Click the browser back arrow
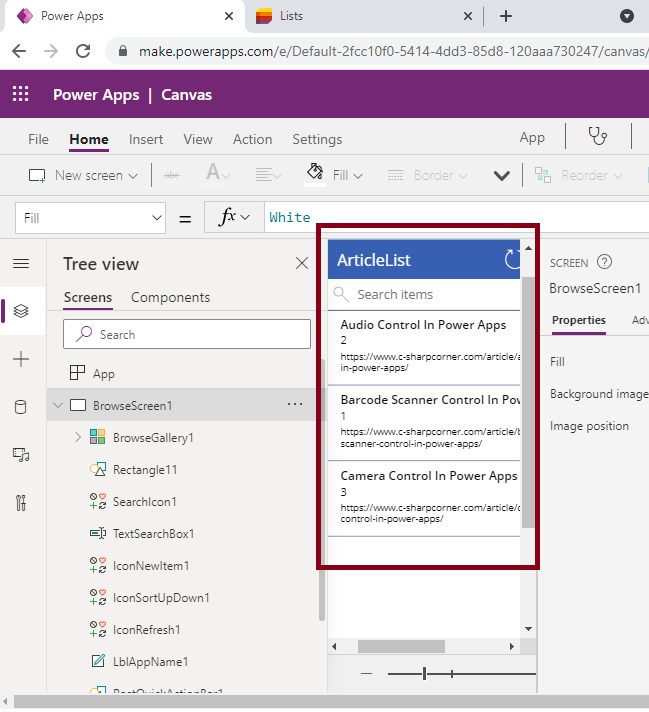 19,51
